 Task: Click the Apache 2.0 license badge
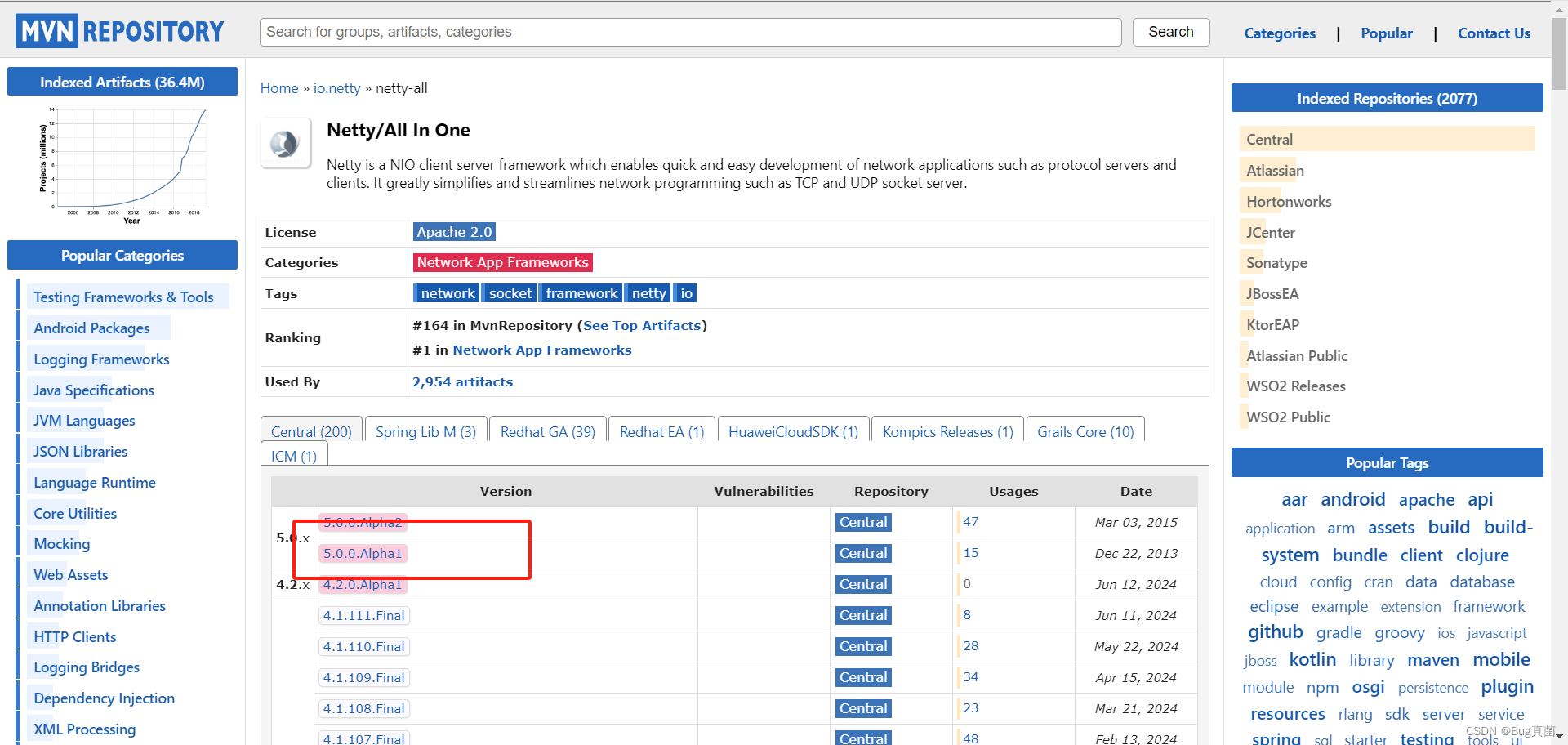pos(454,232)
